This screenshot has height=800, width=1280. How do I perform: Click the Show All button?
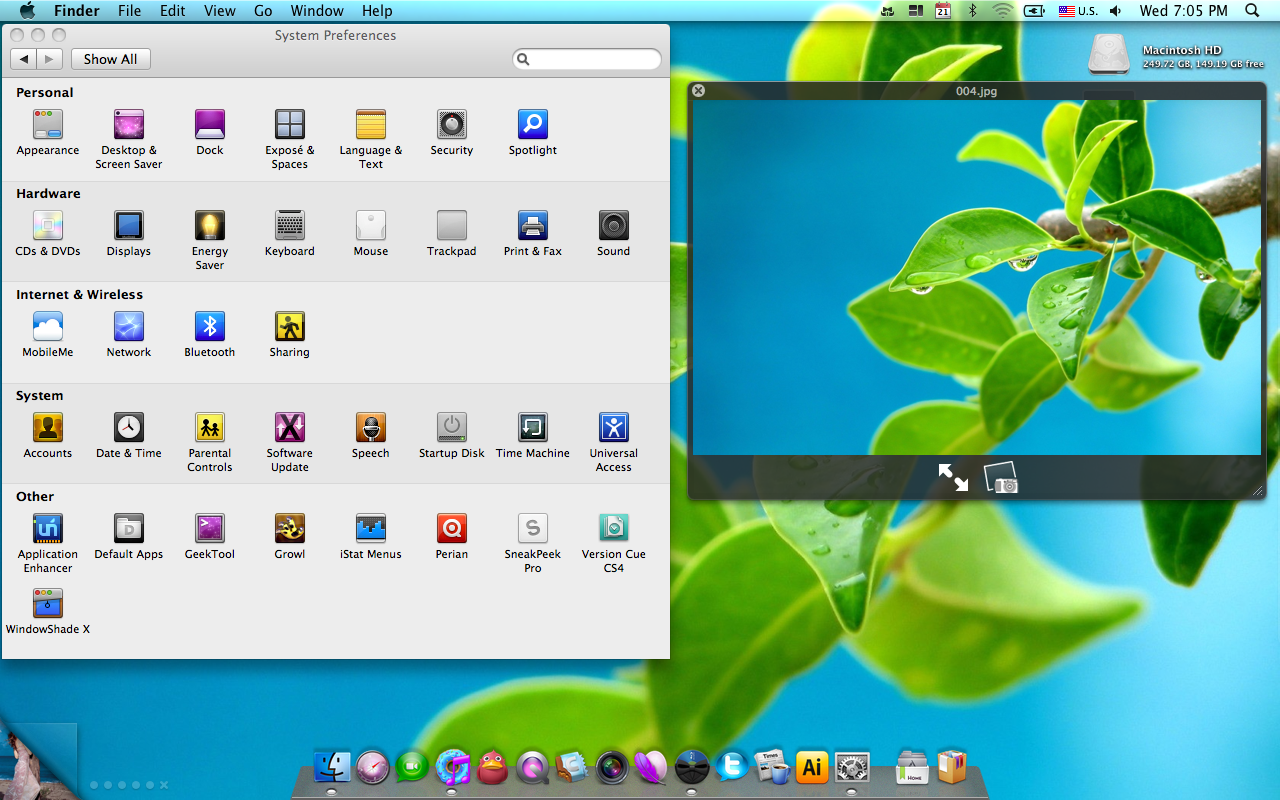coord(110,59)
